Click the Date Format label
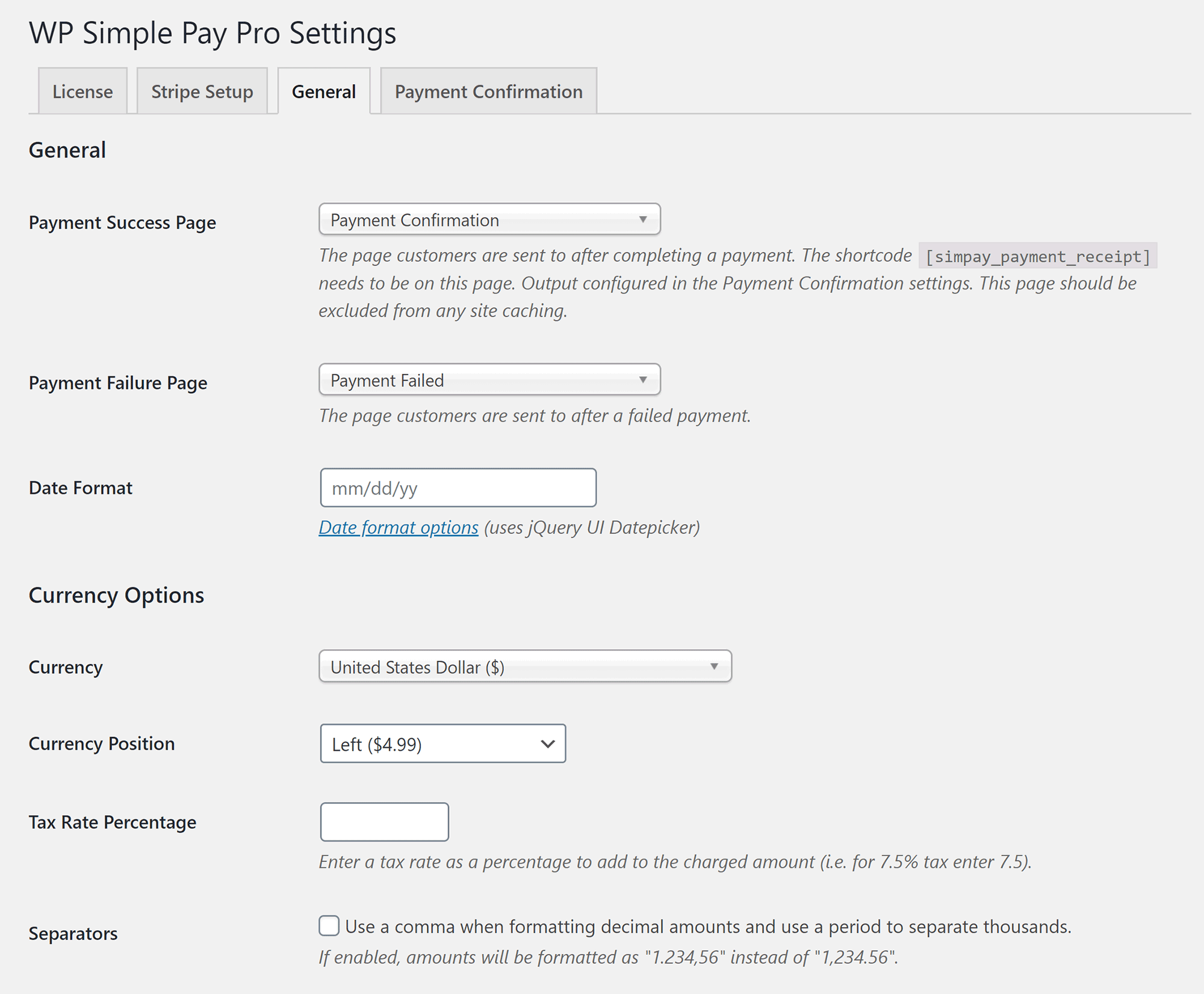 [81, 488]
